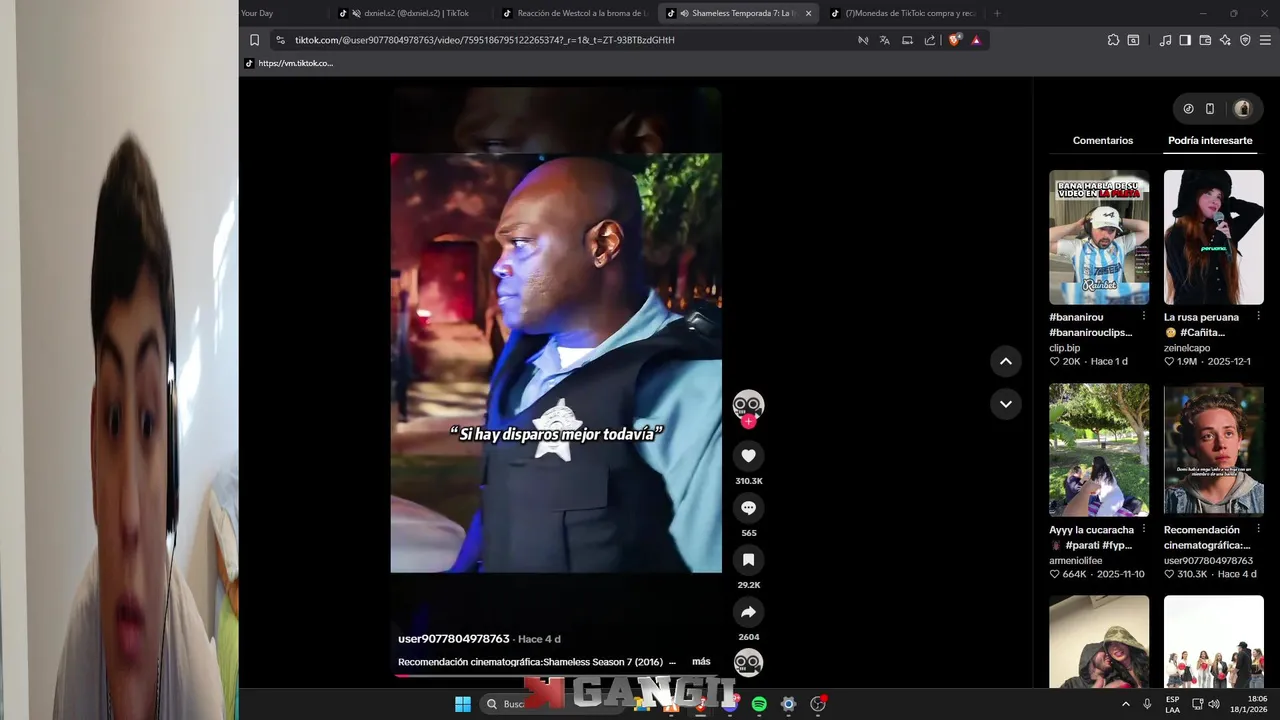Open the taskbar volume control
Image resolution: width=1280 pixels, height=720 pixels.
[x=1214, y=704]
